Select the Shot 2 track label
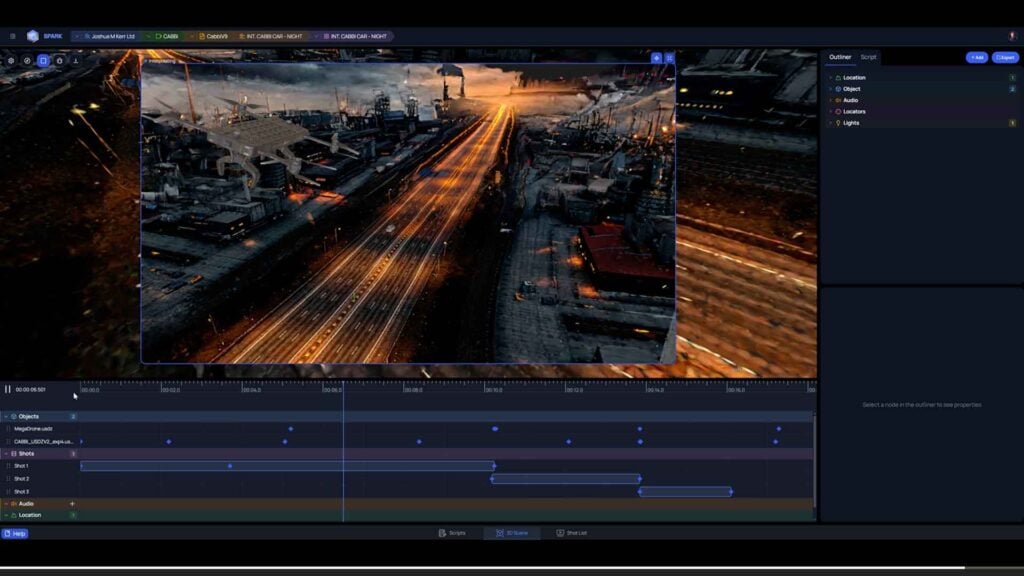The image size is (1024, 576). point(22,479)
